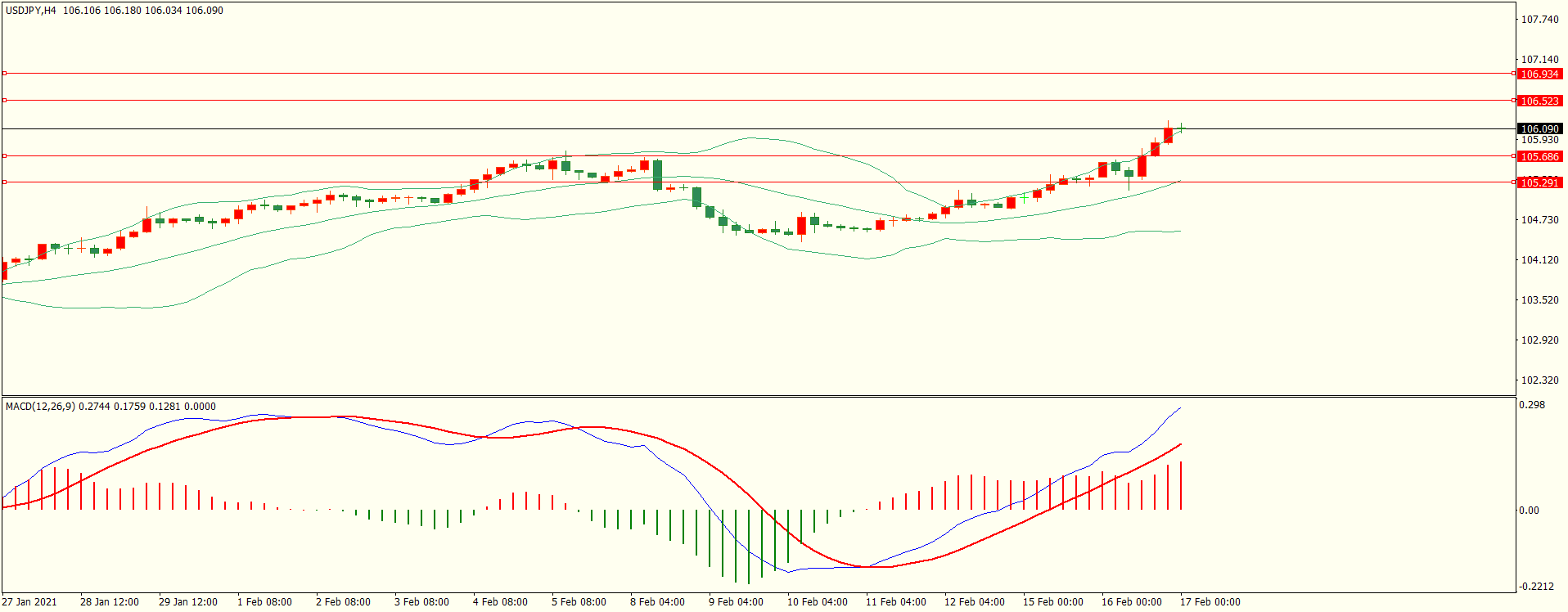Click the 102.320 price scale value

(x=1539, y=380)
